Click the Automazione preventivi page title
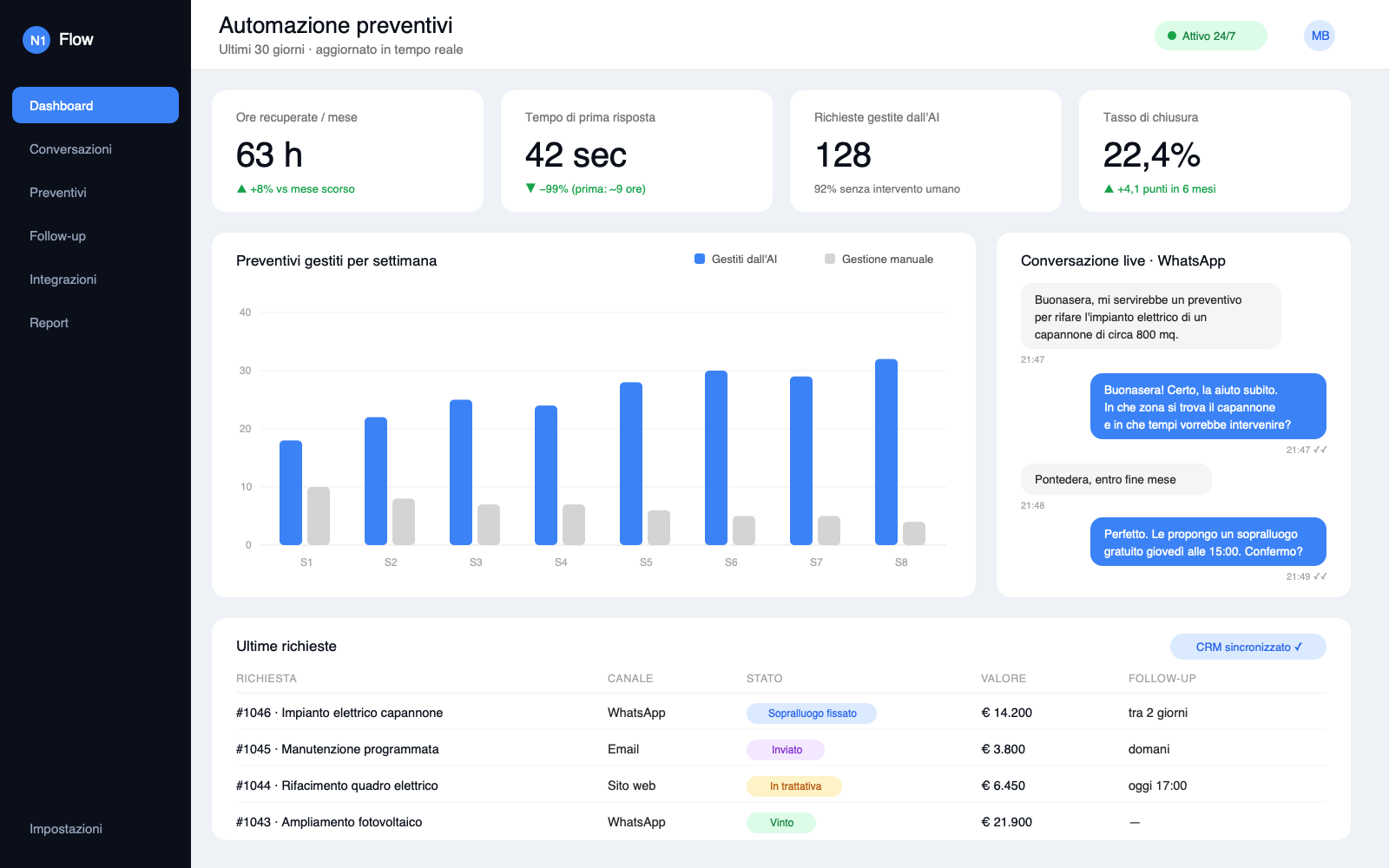The height and width of the screenshot is (868, 1389). point(336,25)
